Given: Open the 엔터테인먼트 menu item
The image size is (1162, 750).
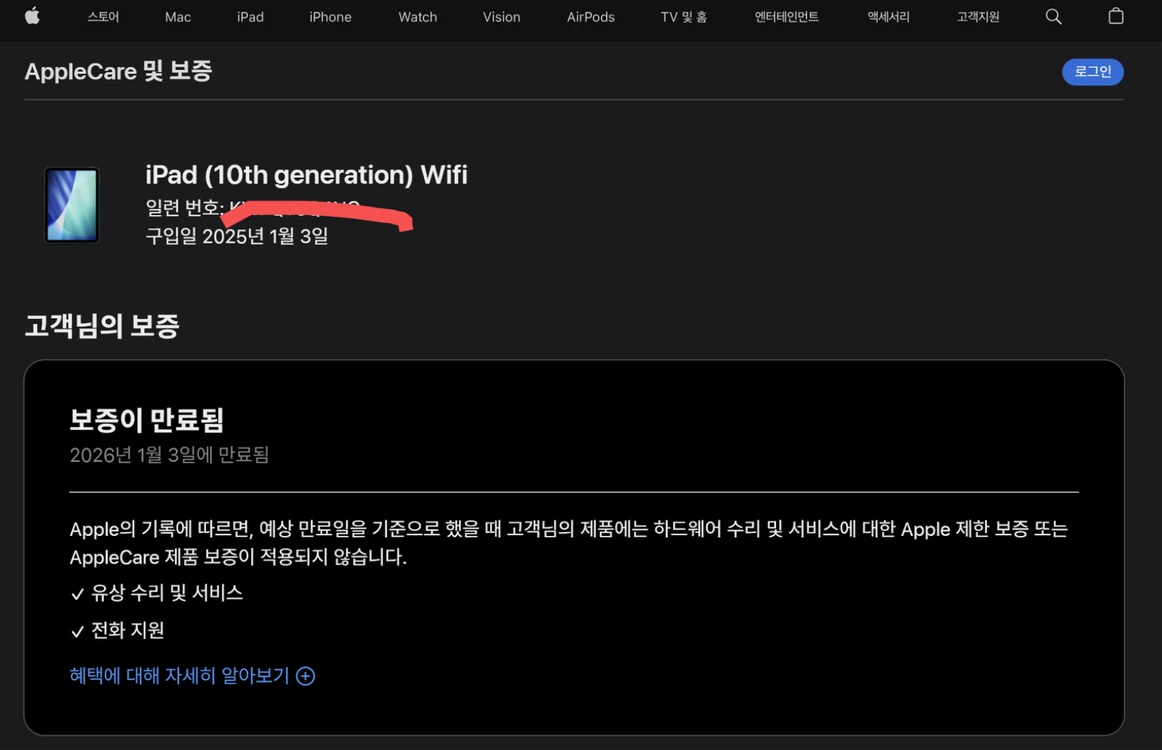Looking at the screenshot, I should [787, 16].
